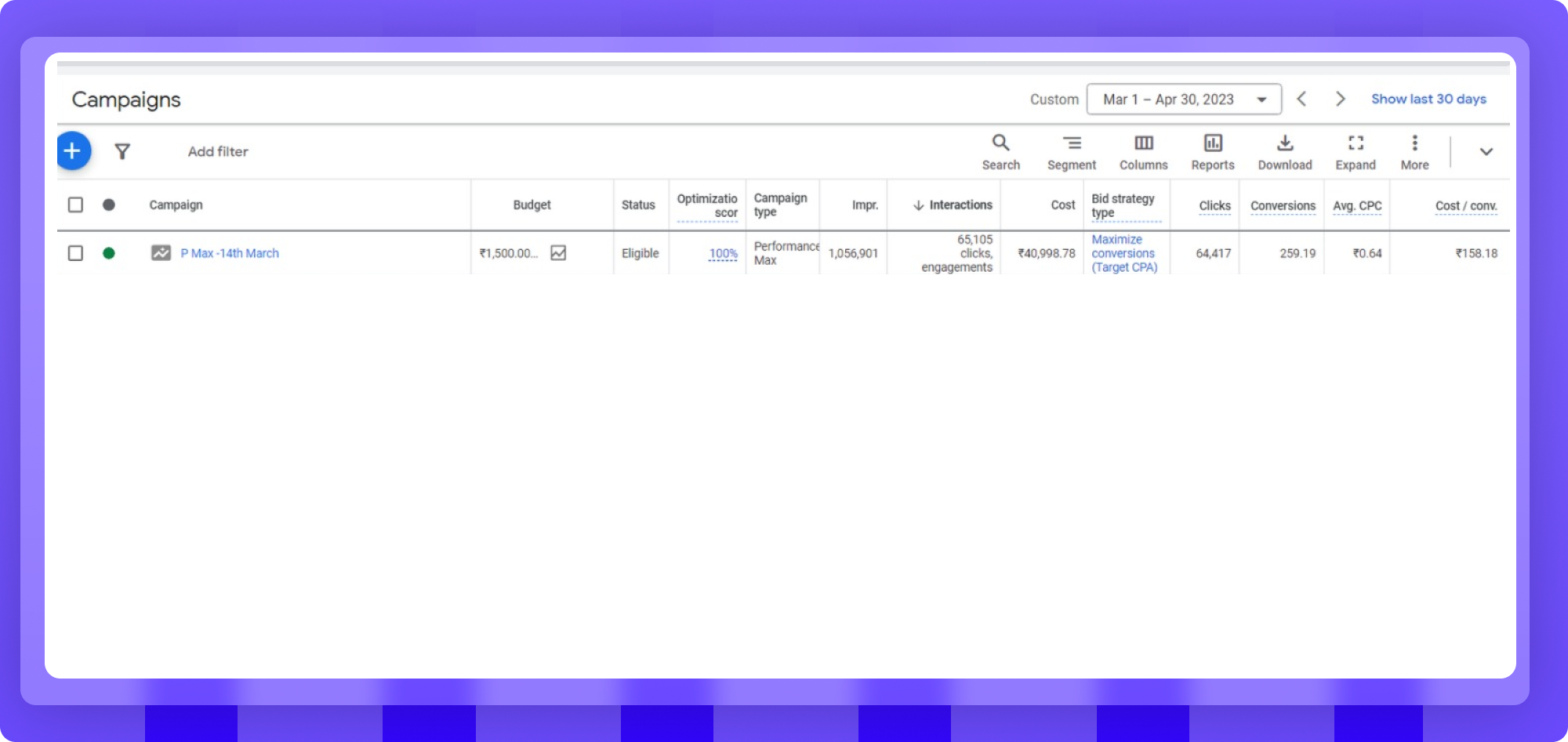Select the P Max -14th March checkbox
This screenshot has width=1568, height=742.
pos(75,253)
